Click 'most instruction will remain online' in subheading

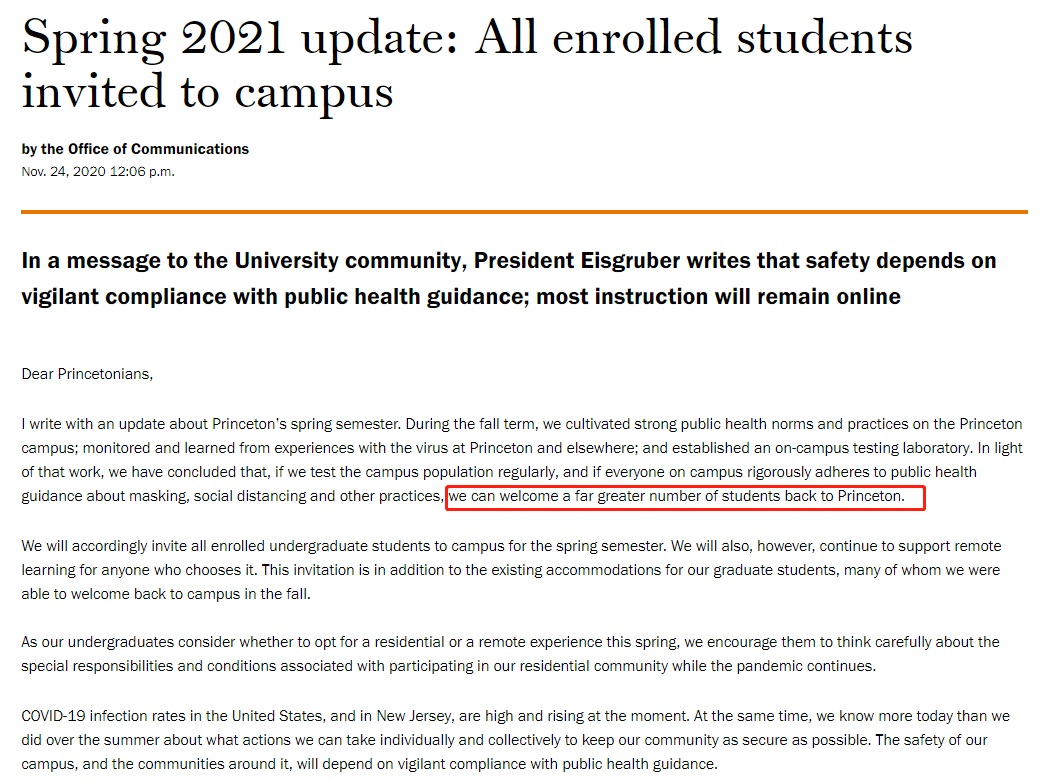pyautogui.click(x=718, y=297)
